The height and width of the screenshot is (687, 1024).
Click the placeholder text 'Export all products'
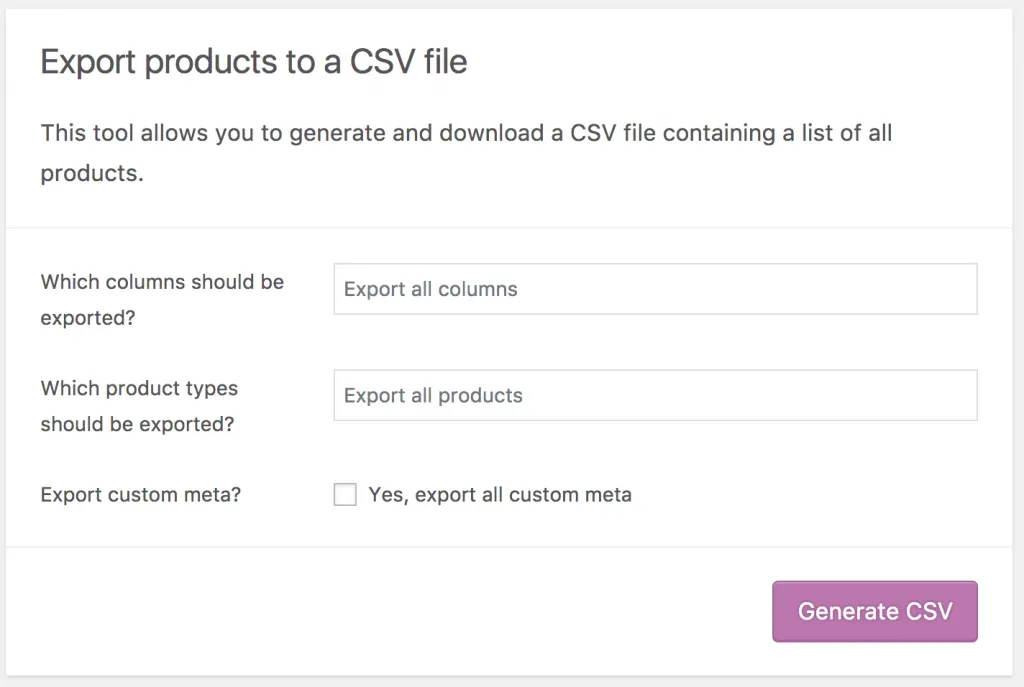coord(432,395)
